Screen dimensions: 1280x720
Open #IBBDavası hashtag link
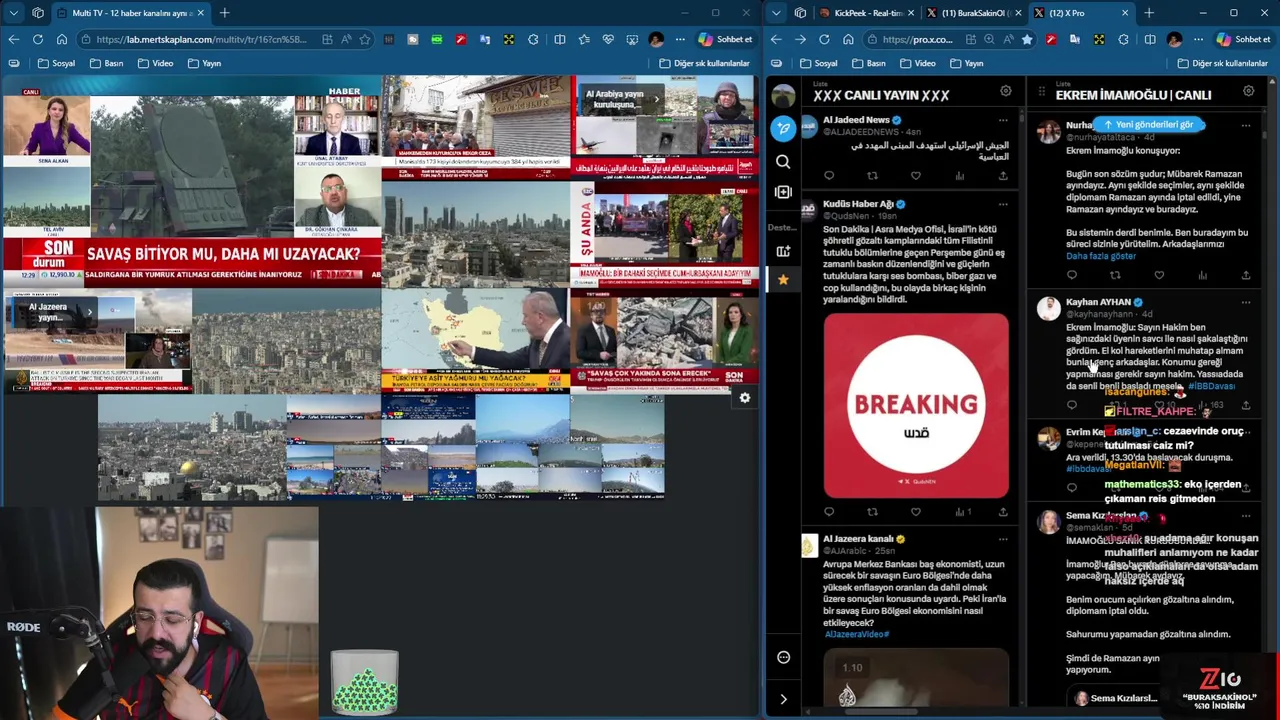(x=1211, y=386)
